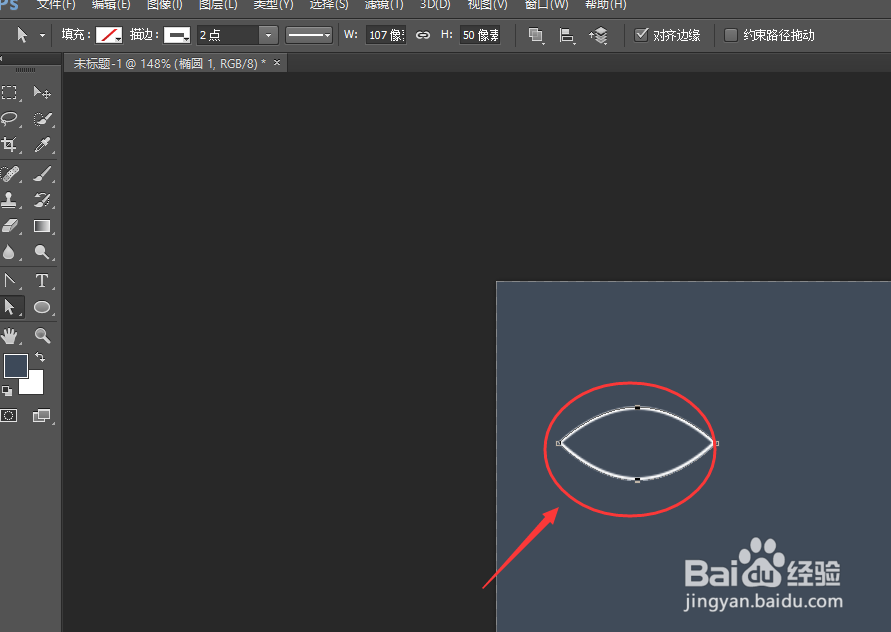891x632 pixels.
Task: Click the W width input field
Action: (386, 35)
